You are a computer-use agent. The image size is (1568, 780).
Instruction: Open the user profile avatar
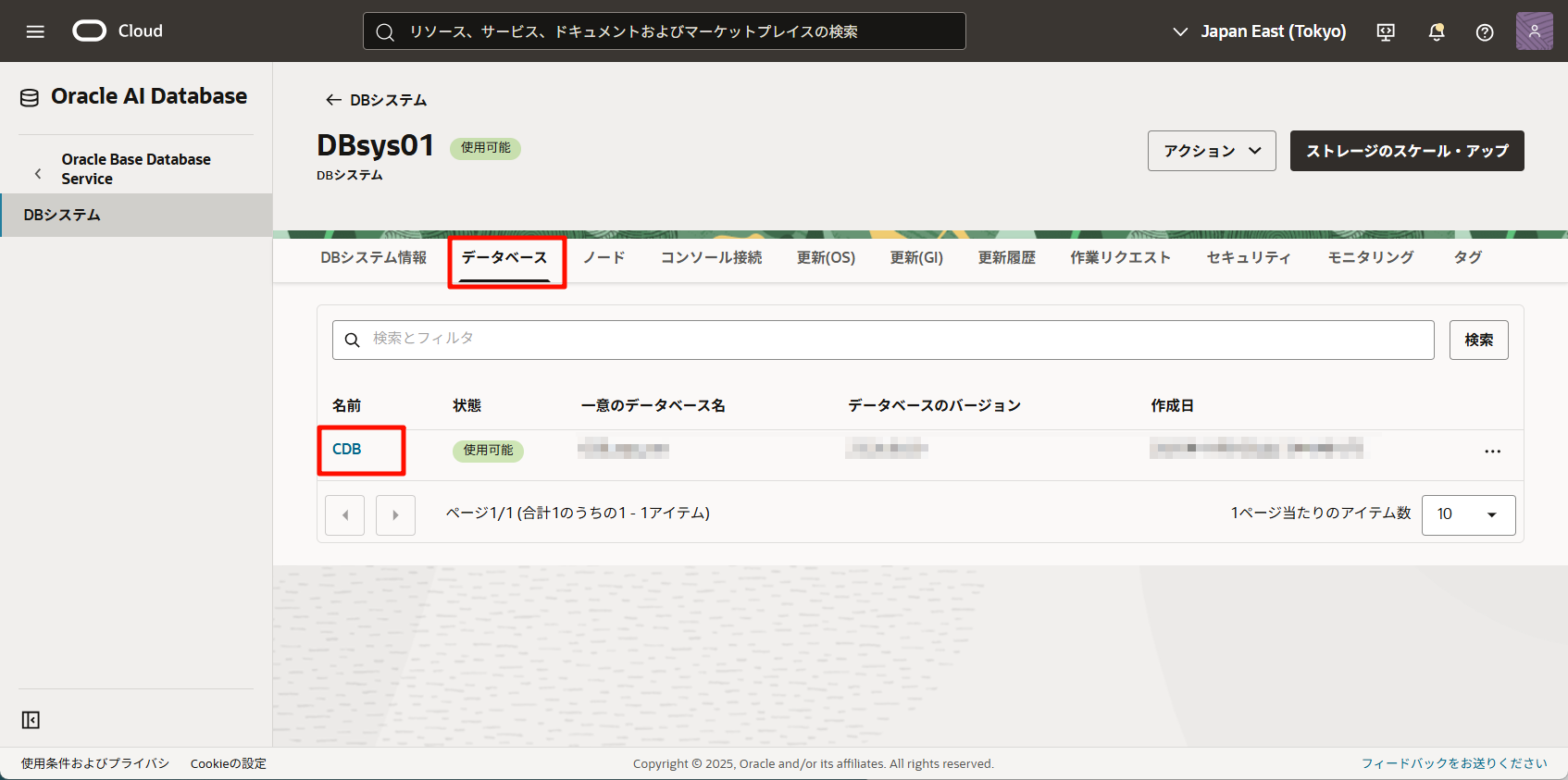pyautogui.click(x=1534, y=31)
